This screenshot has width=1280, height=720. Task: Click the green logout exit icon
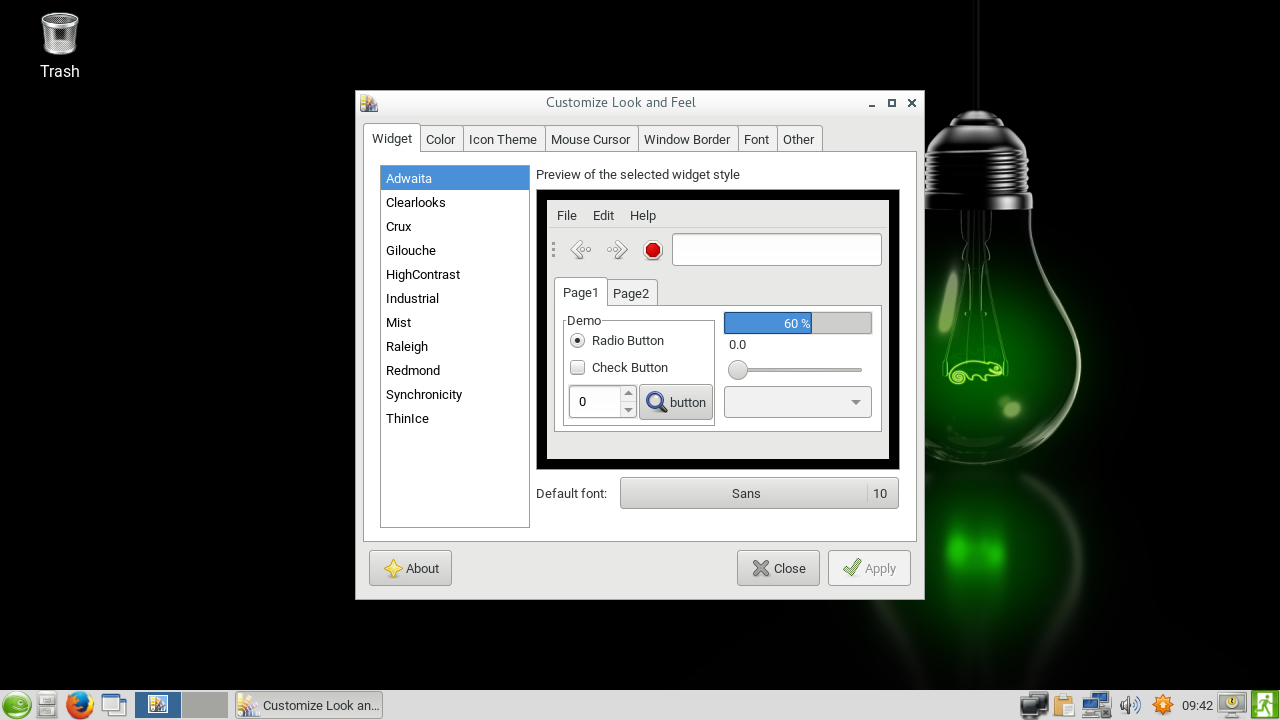coord(1265,705)
